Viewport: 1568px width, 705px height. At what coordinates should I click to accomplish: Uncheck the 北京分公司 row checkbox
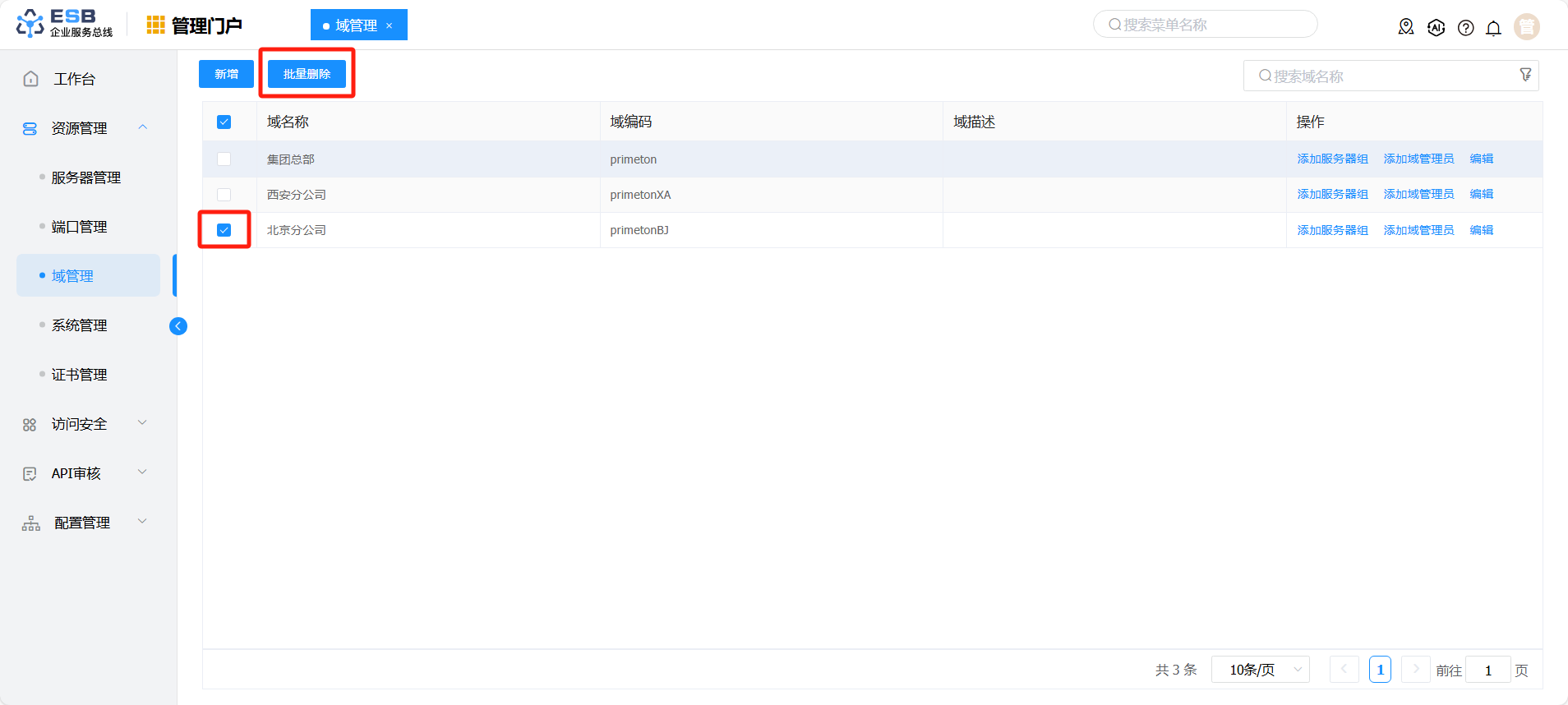[x=224, y=230]
